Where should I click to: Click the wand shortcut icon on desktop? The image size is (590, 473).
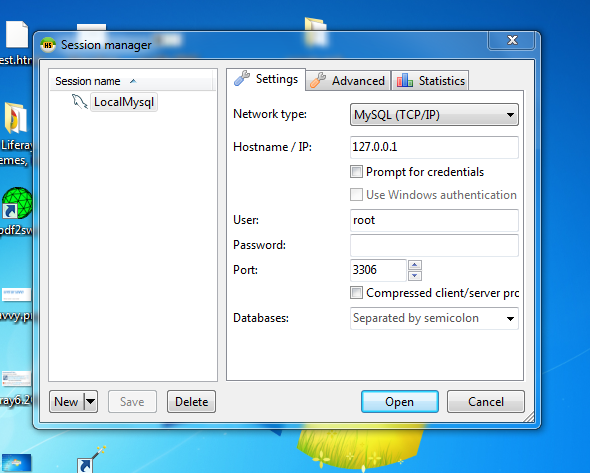tap(91, 460)
